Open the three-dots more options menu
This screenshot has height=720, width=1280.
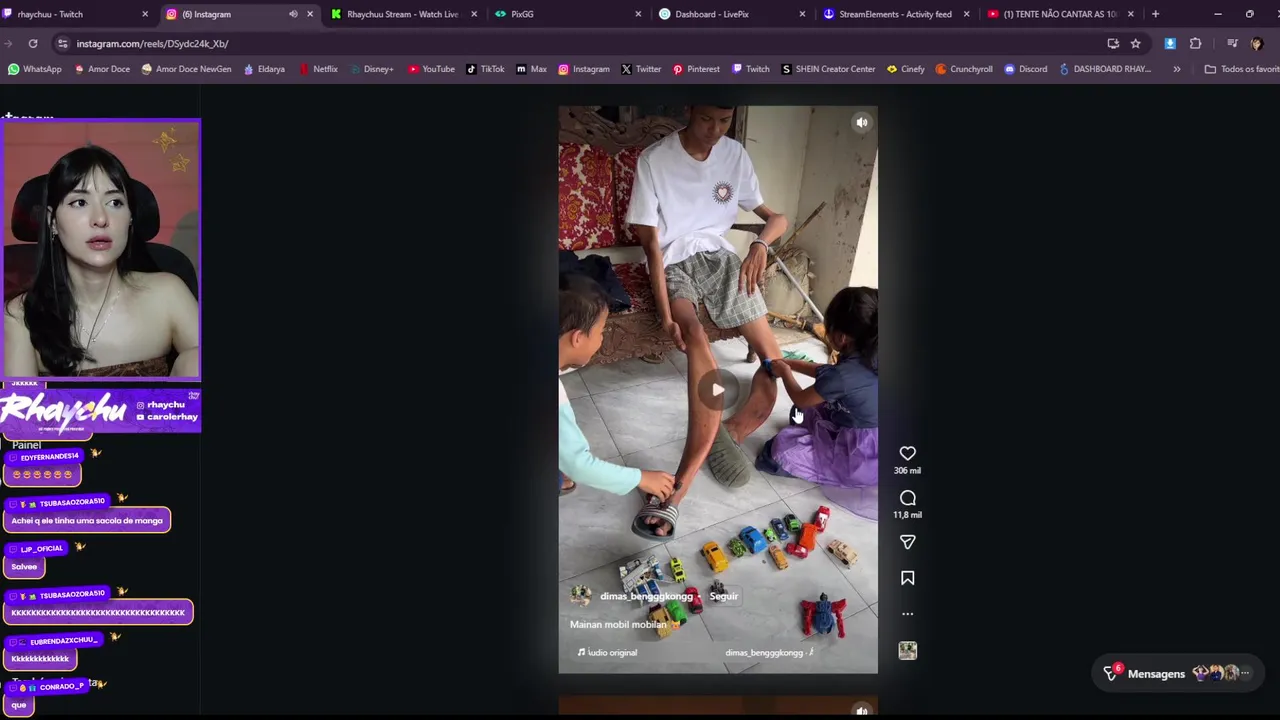907,614
